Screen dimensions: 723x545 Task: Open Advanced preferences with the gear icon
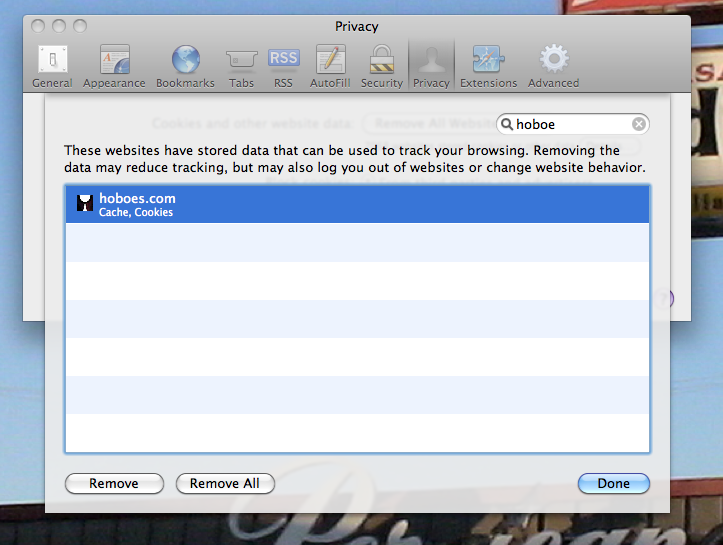click(x=553, y=65)
